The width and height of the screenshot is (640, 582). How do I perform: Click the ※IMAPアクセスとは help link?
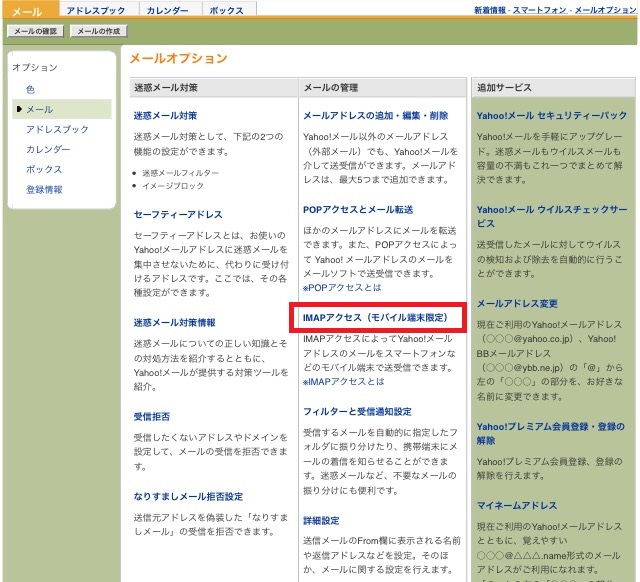tap(344, 381)
